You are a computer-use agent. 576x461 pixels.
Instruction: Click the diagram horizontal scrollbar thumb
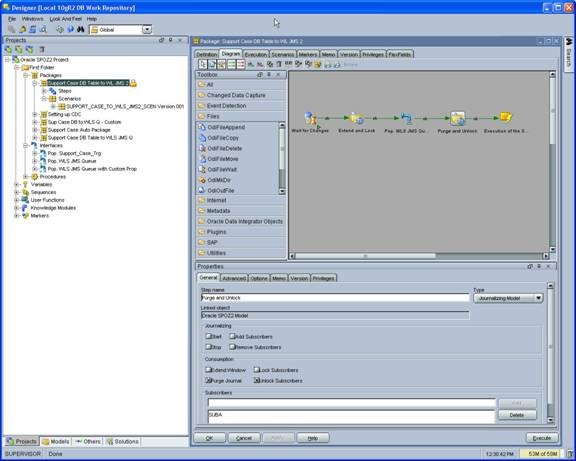365,256
